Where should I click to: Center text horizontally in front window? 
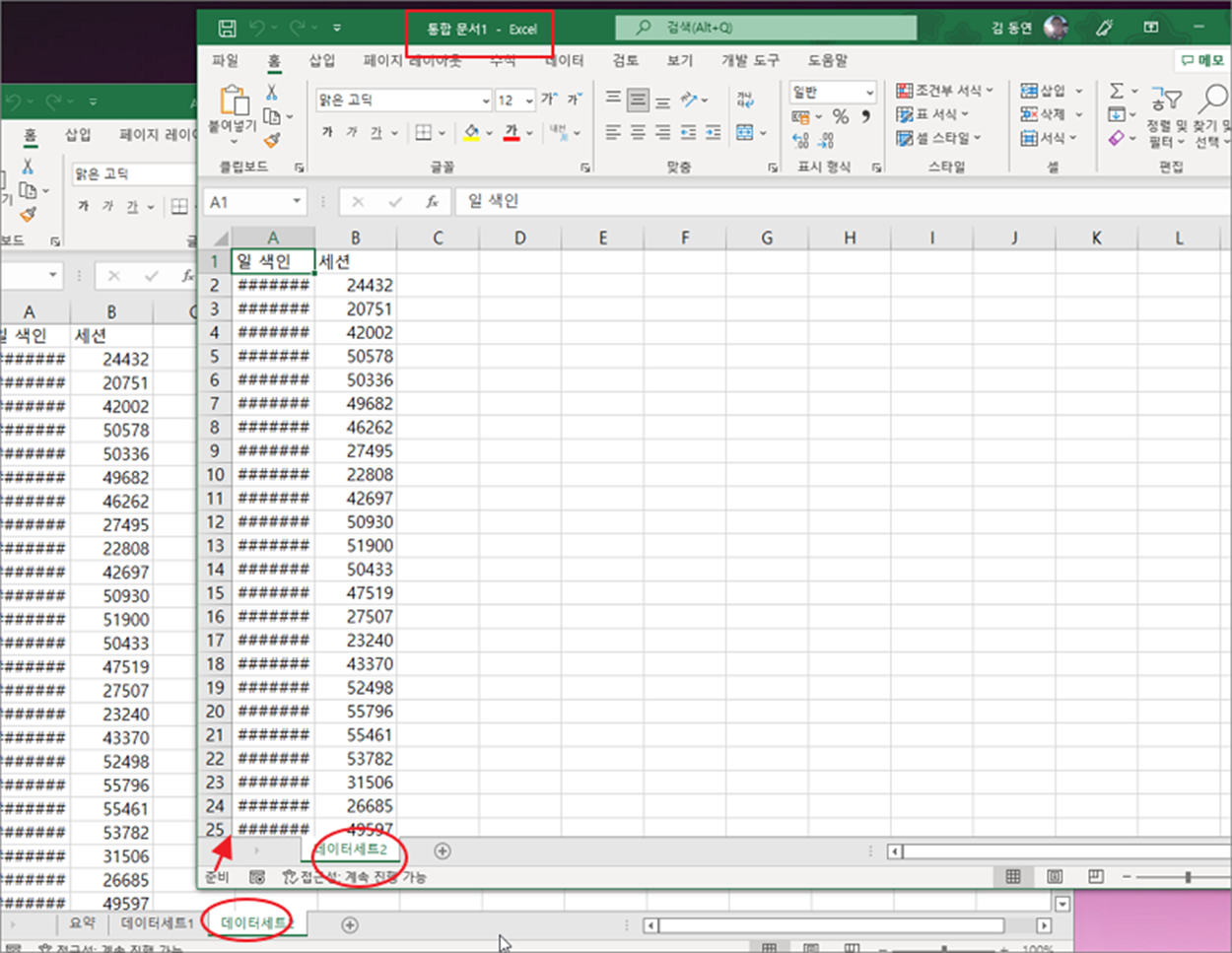tap(639, 132)
